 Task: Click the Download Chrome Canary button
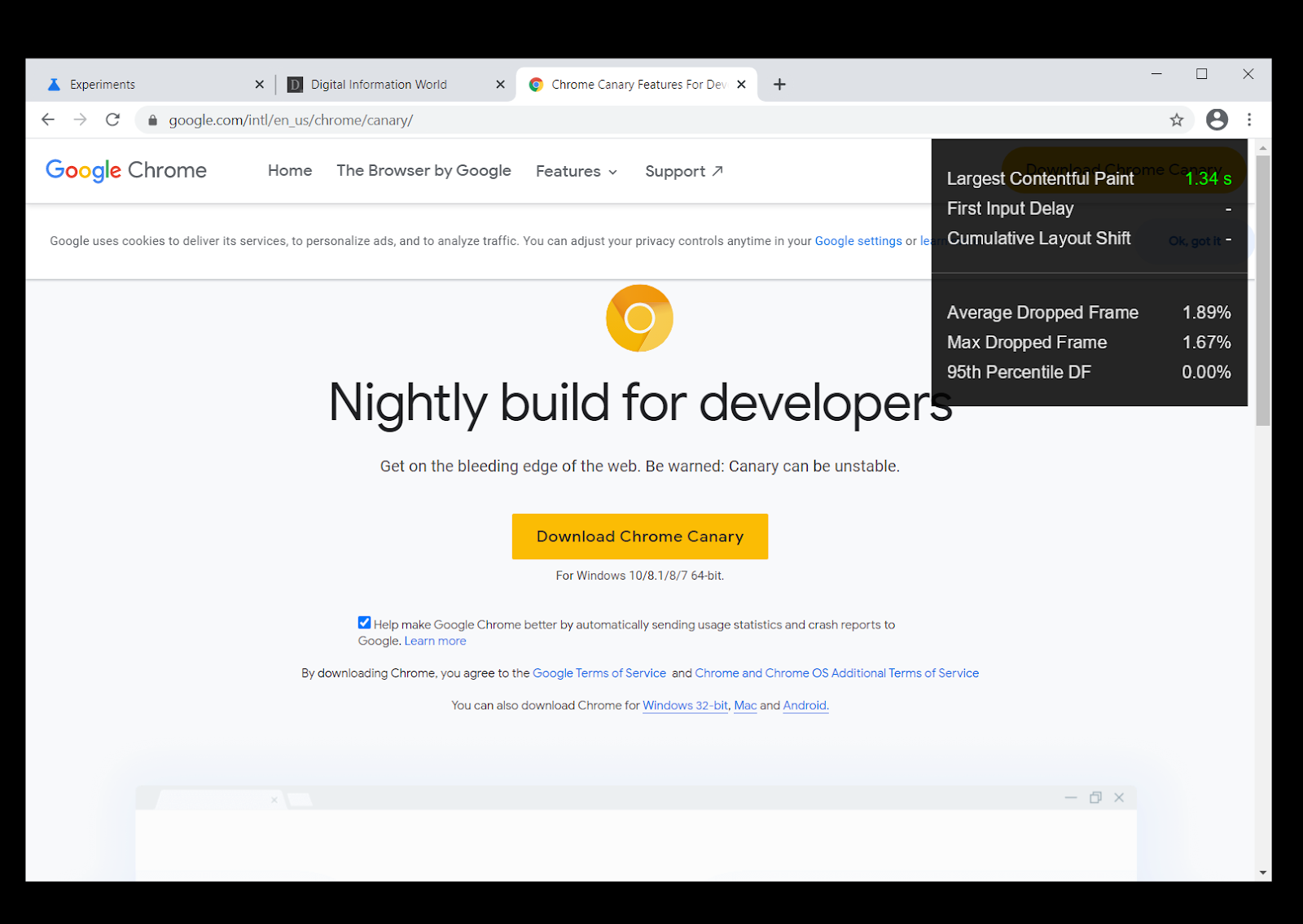pyautogui.click(x=639, y=536)
